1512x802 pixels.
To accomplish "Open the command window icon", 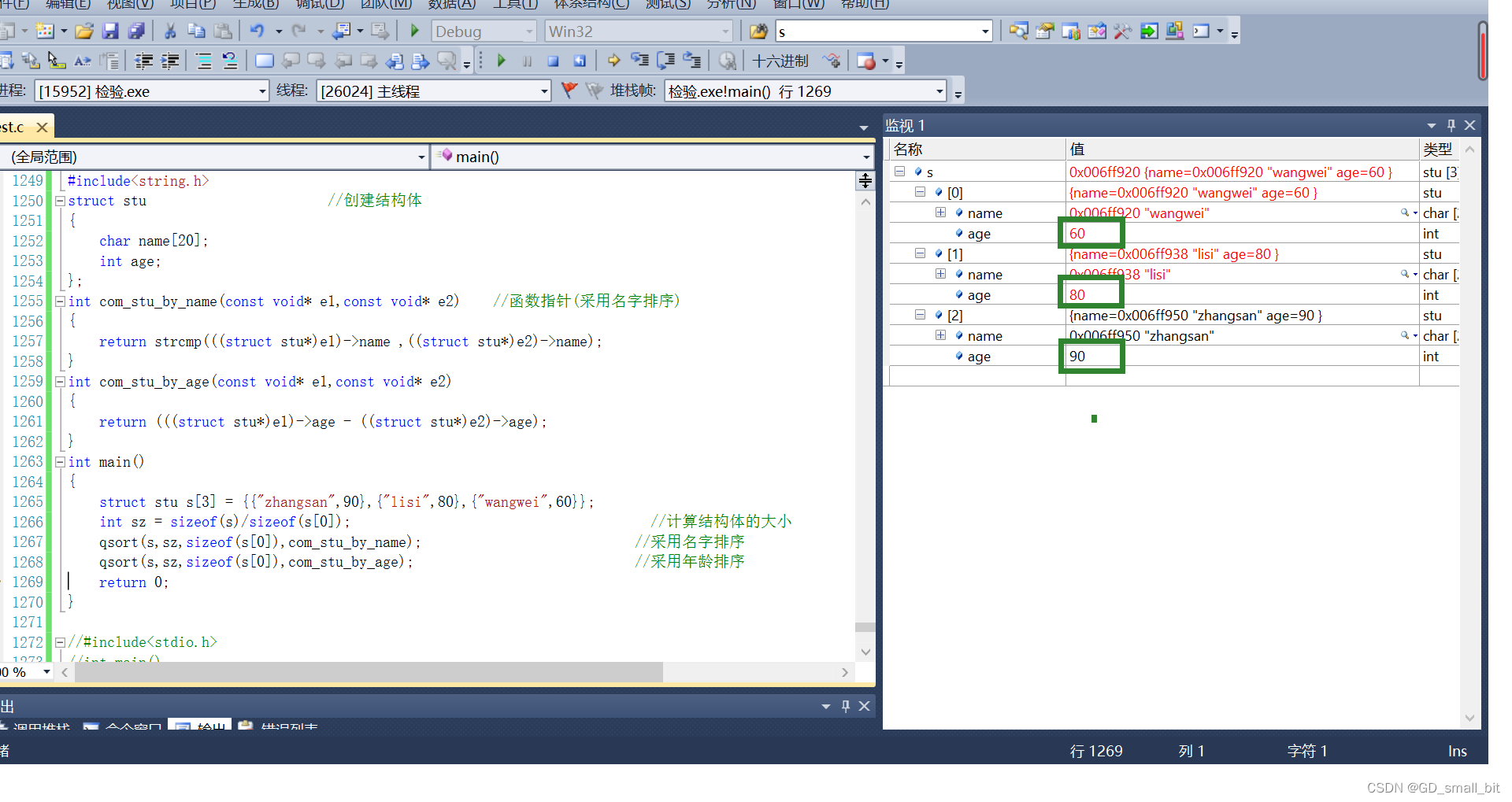I will pyautogui.click(x=1201, y=31).
